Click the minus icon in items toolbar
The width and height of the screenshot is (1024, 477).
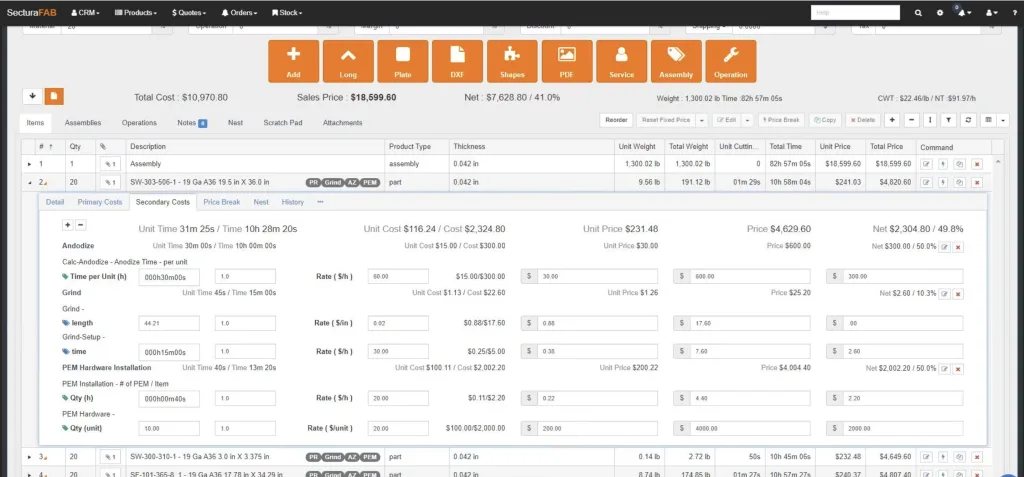[x=912, y=120]
